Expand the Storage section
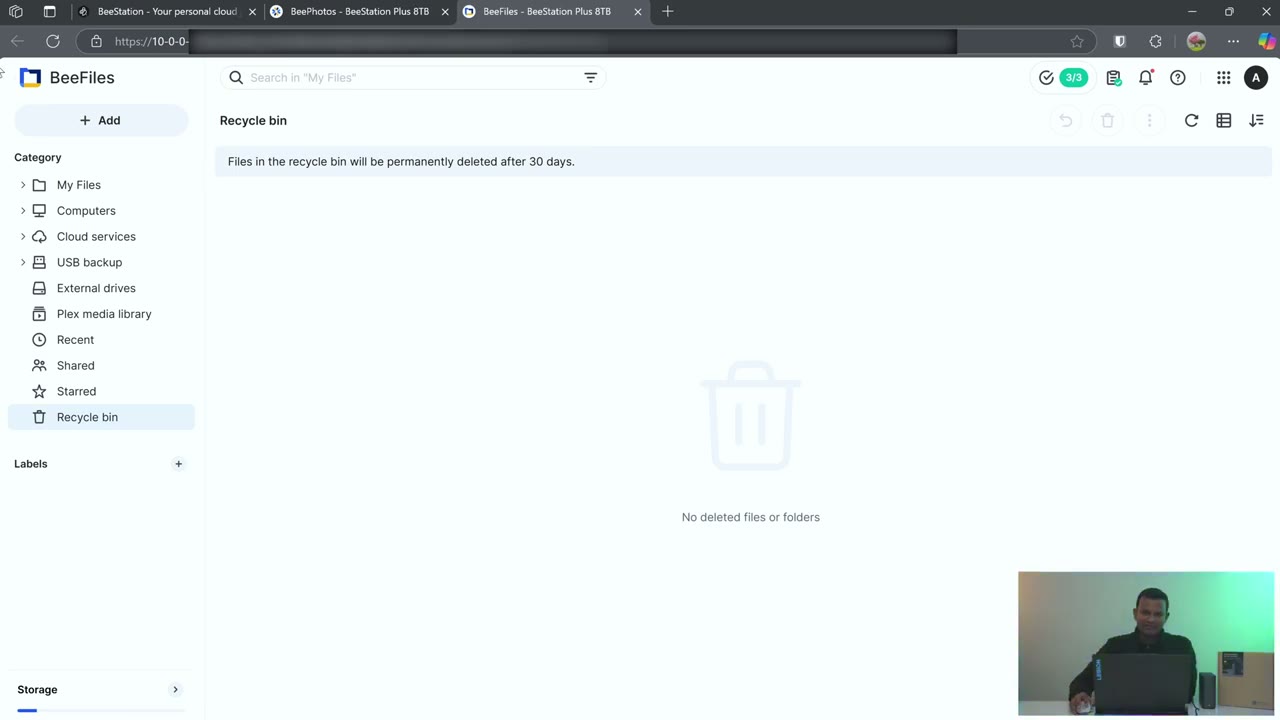The image size is (1280, 720). (175, 689)
